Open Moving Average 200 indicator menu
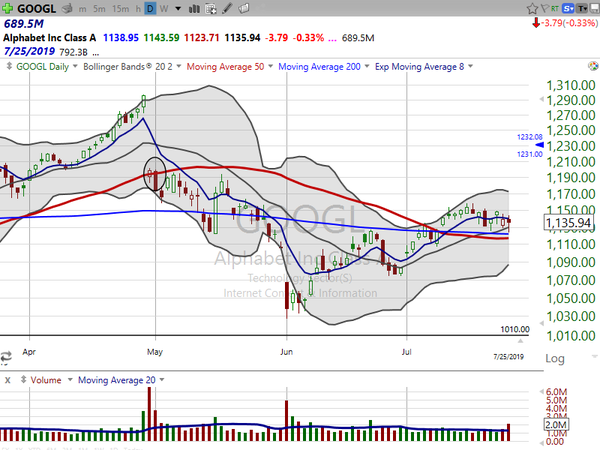Viewport: 600px width, 450px height. coord(320,67)
